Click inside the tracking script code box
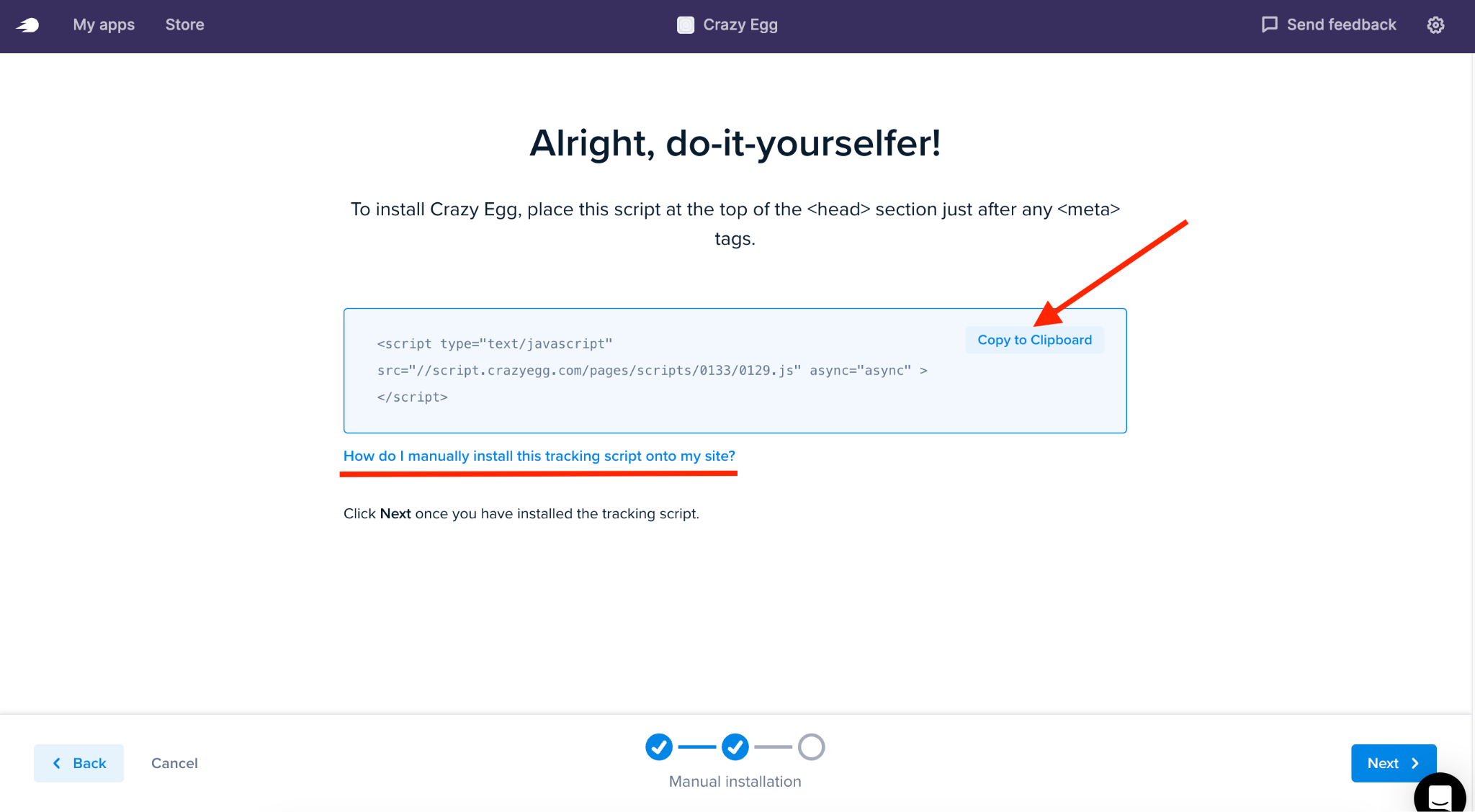 point(735,371)
